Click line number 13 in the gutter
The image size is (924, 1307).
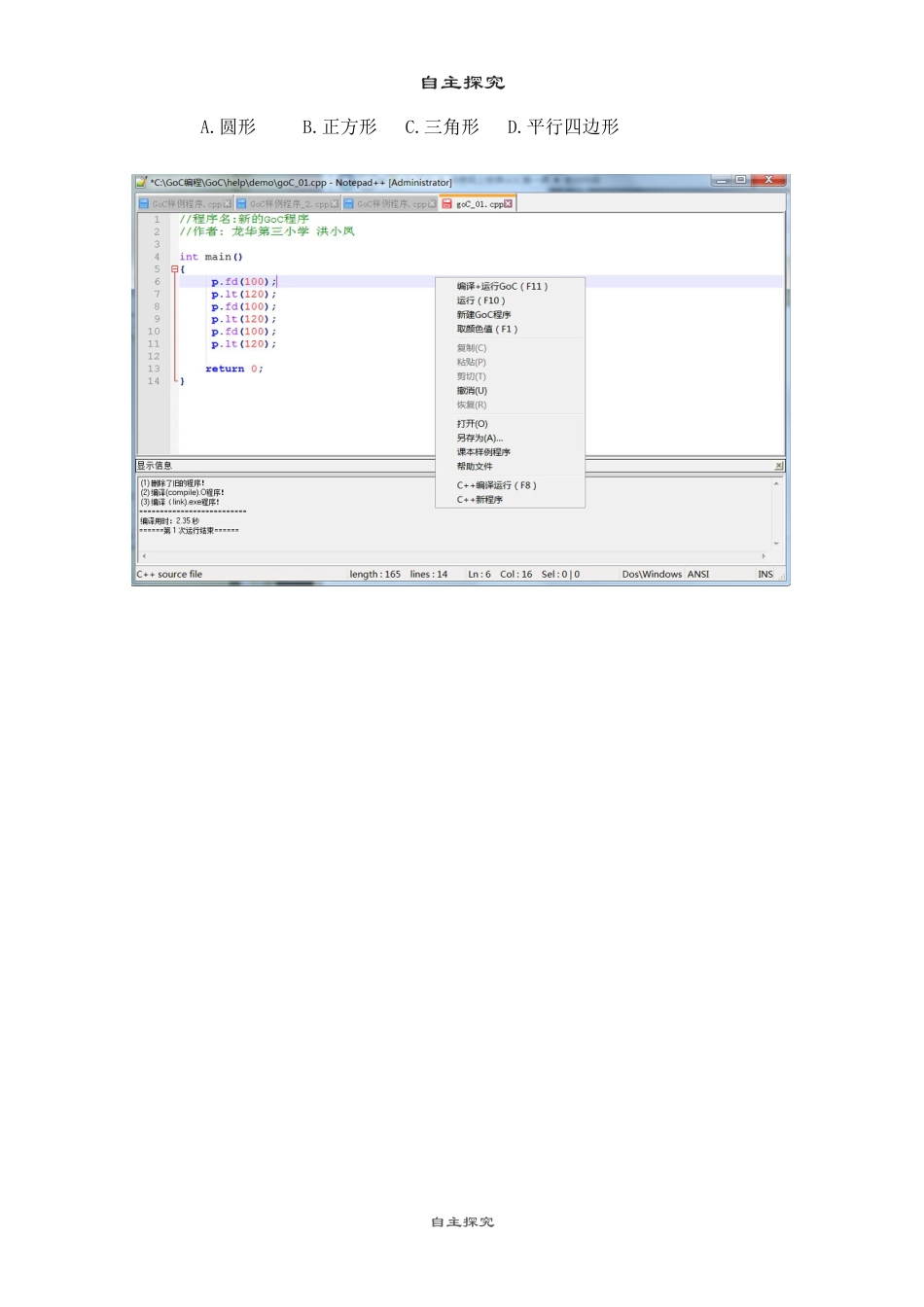[154, 369]
